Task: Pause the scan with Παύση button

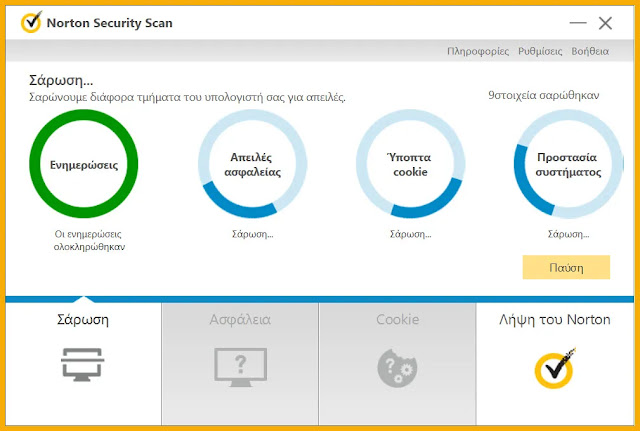Action: coord(566,267)
